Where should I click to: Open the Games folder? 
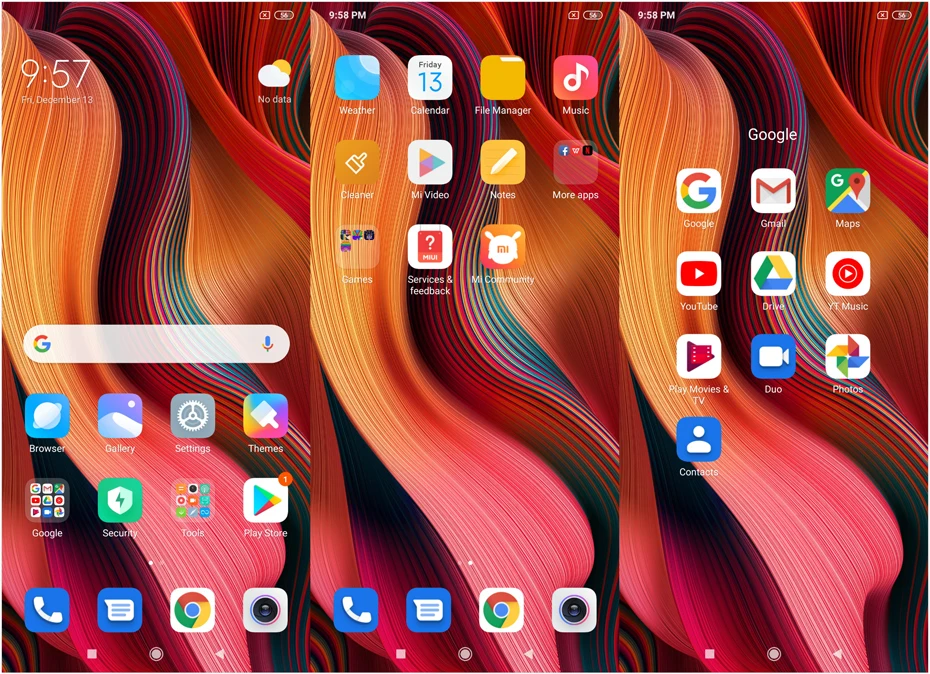click(357, 247)
